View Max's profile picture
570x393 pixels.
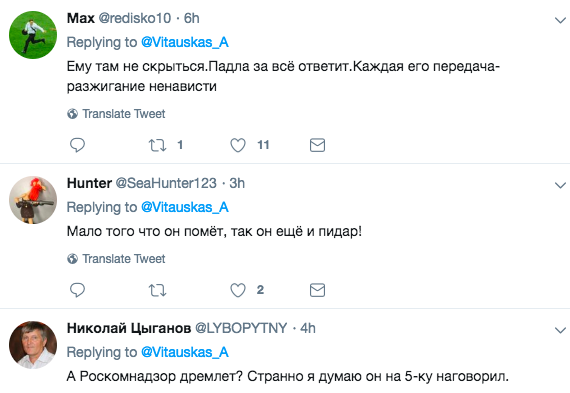[33, 35]
